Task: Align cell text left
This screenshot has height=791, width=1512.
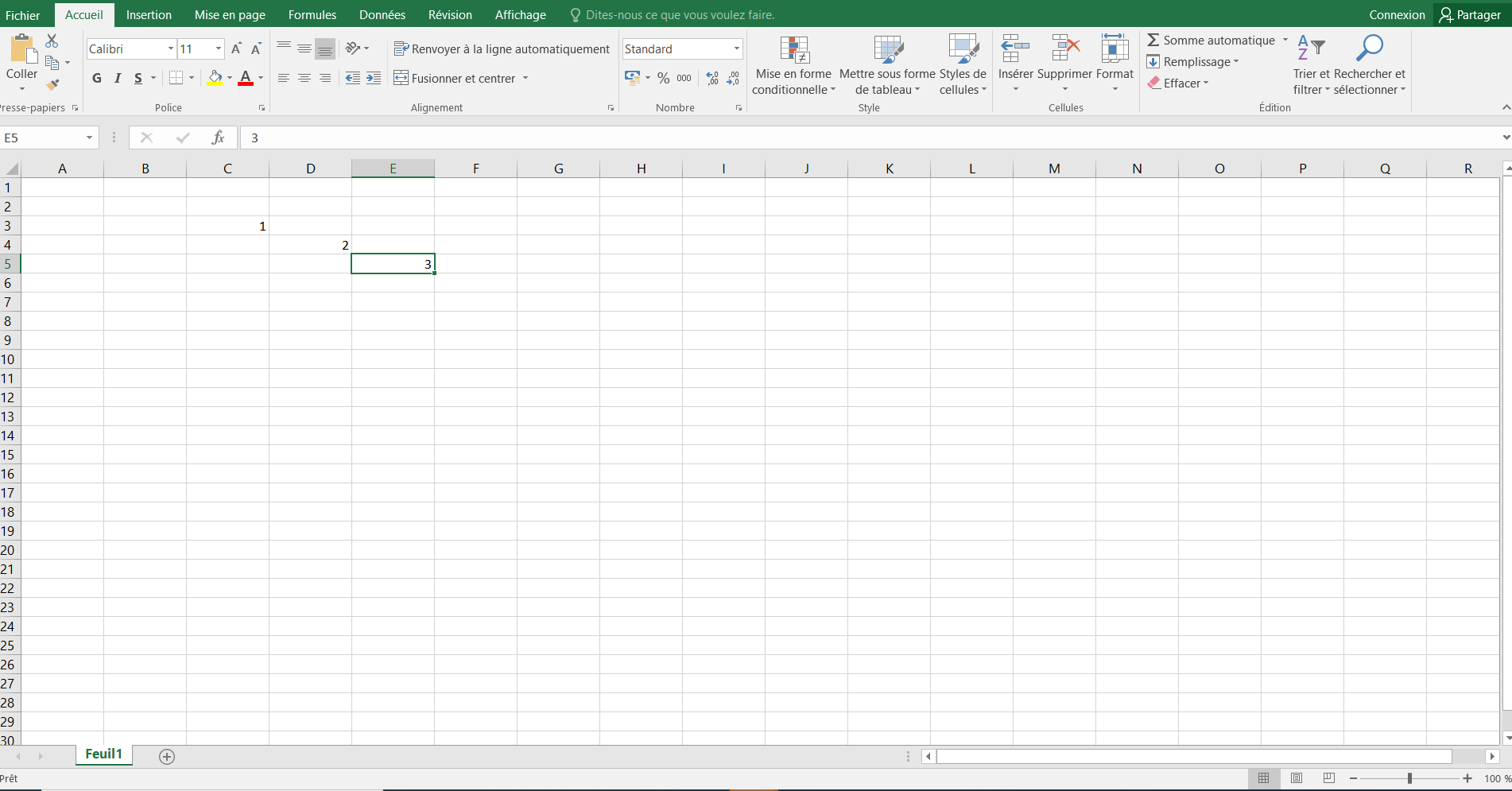Action: pos(284,78)
